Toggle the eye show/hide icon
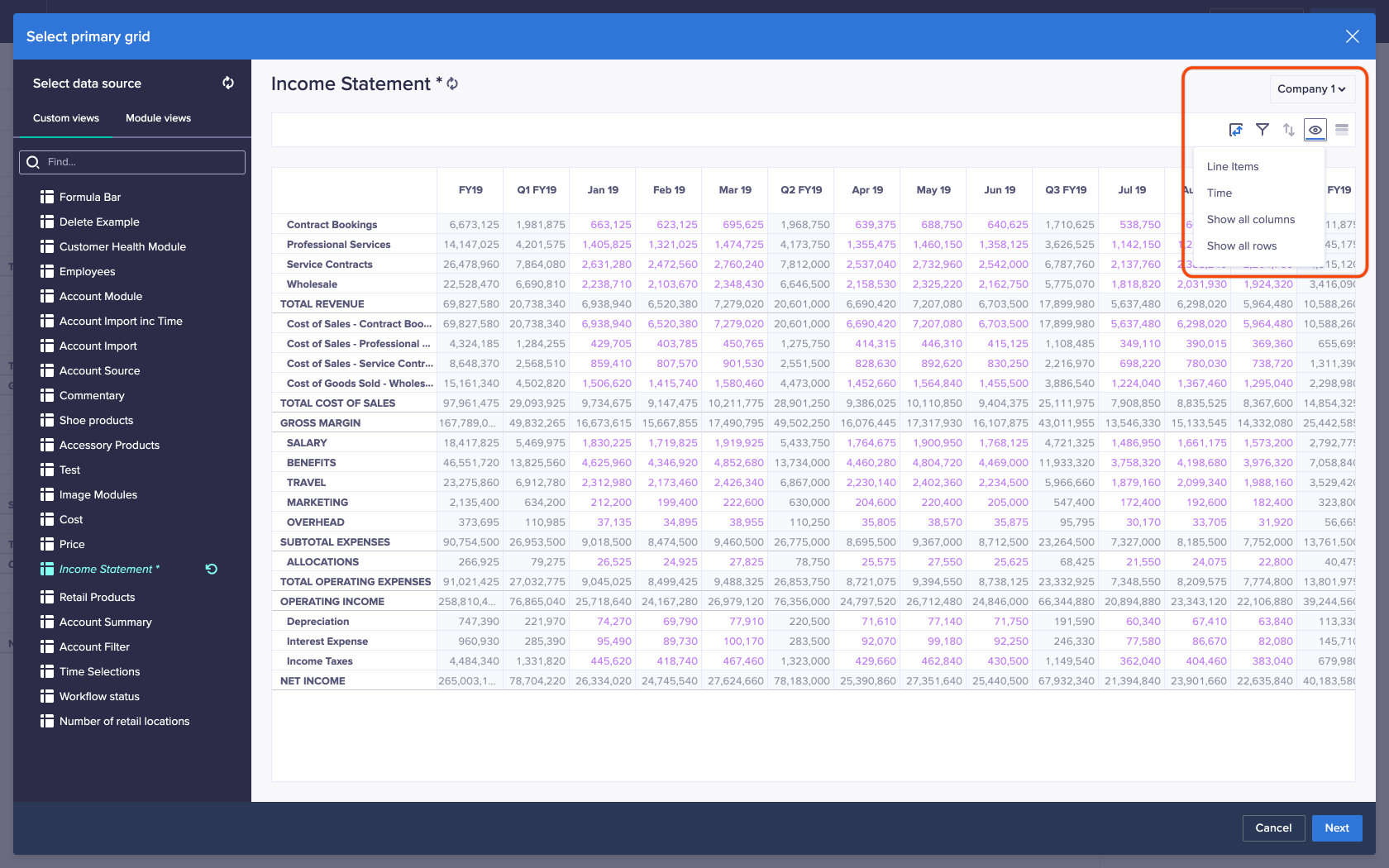Screen dimensions: 1389x868 coord(1315,129)
